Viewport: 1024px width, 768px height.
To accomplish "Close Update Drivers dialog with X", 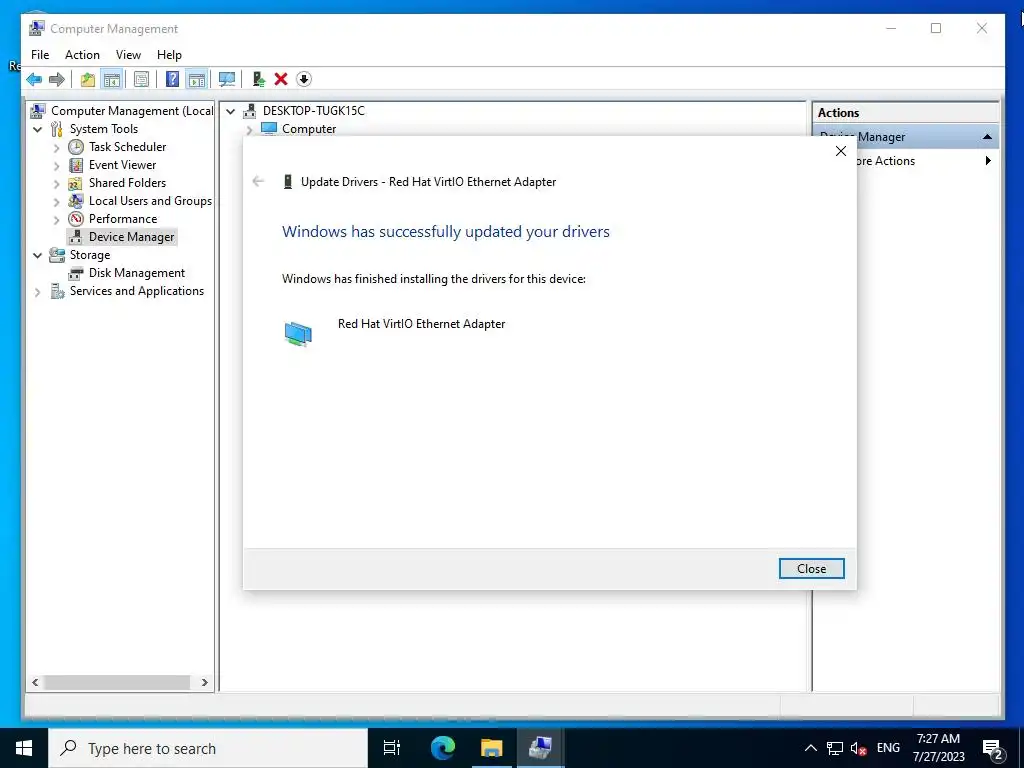I will [x=840, y=152].
